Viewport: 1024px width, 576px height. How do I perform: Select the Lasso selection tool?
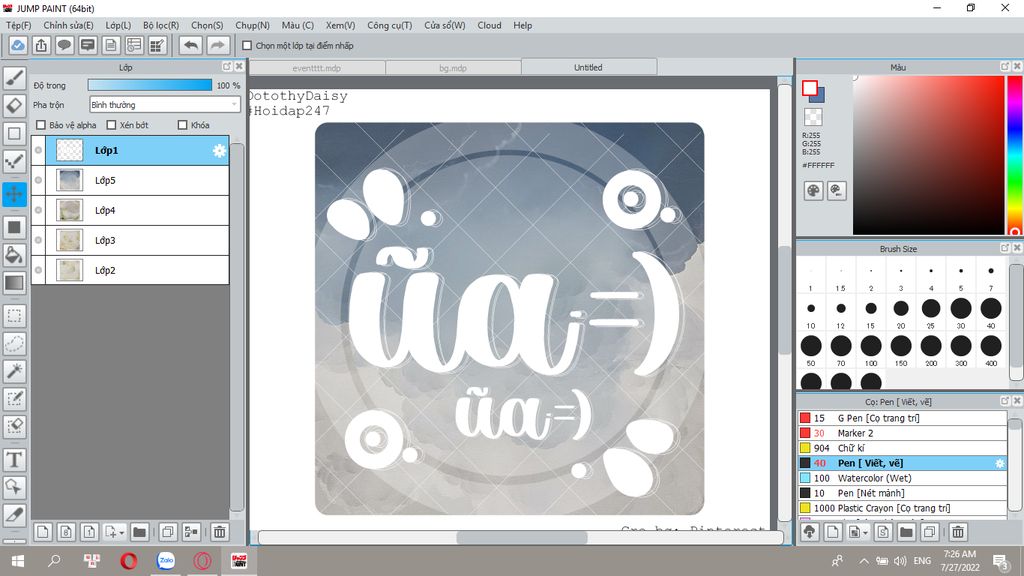click(14, 344)
